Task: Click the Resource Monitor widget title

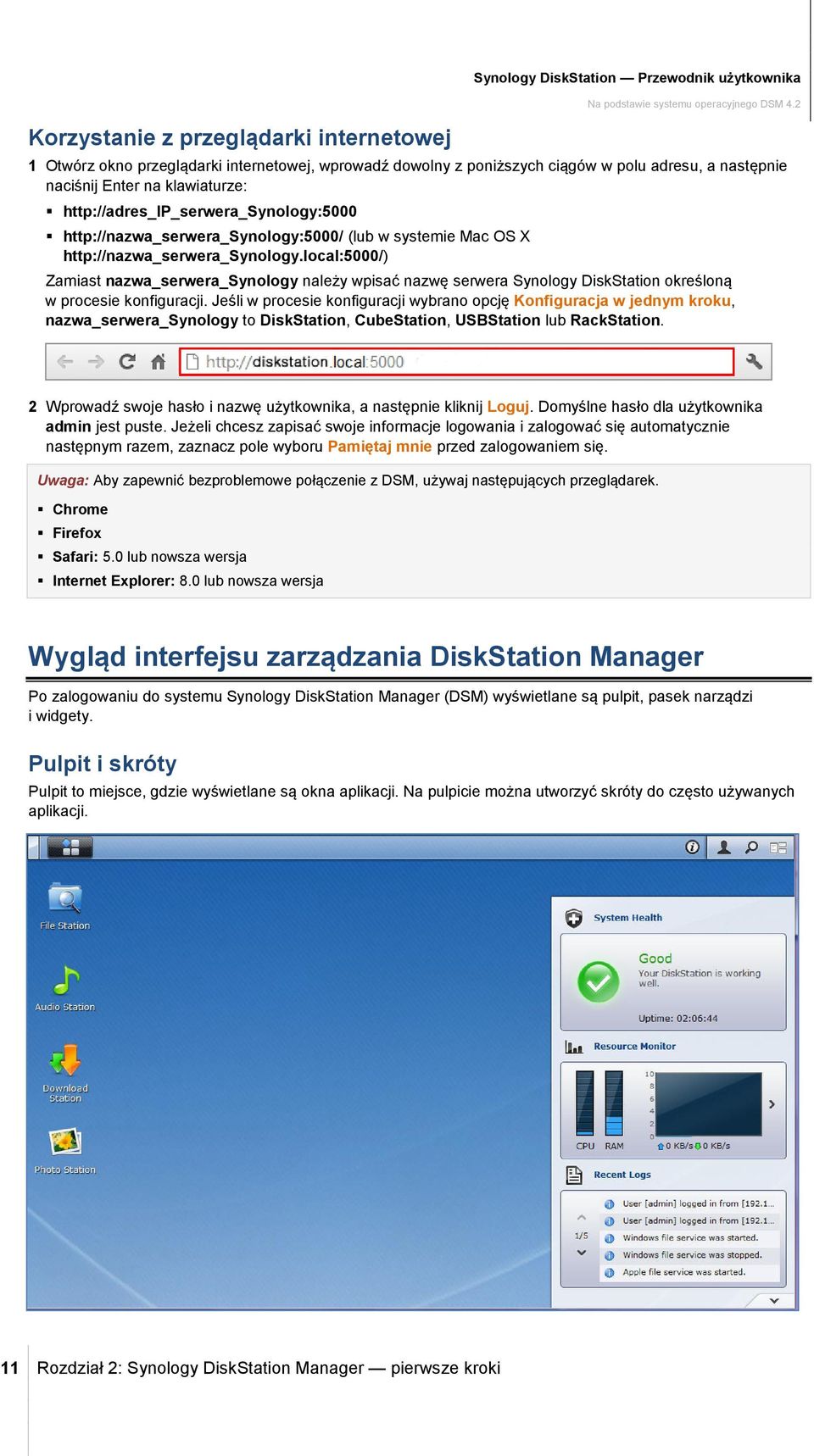Action: click(634, 1047)
